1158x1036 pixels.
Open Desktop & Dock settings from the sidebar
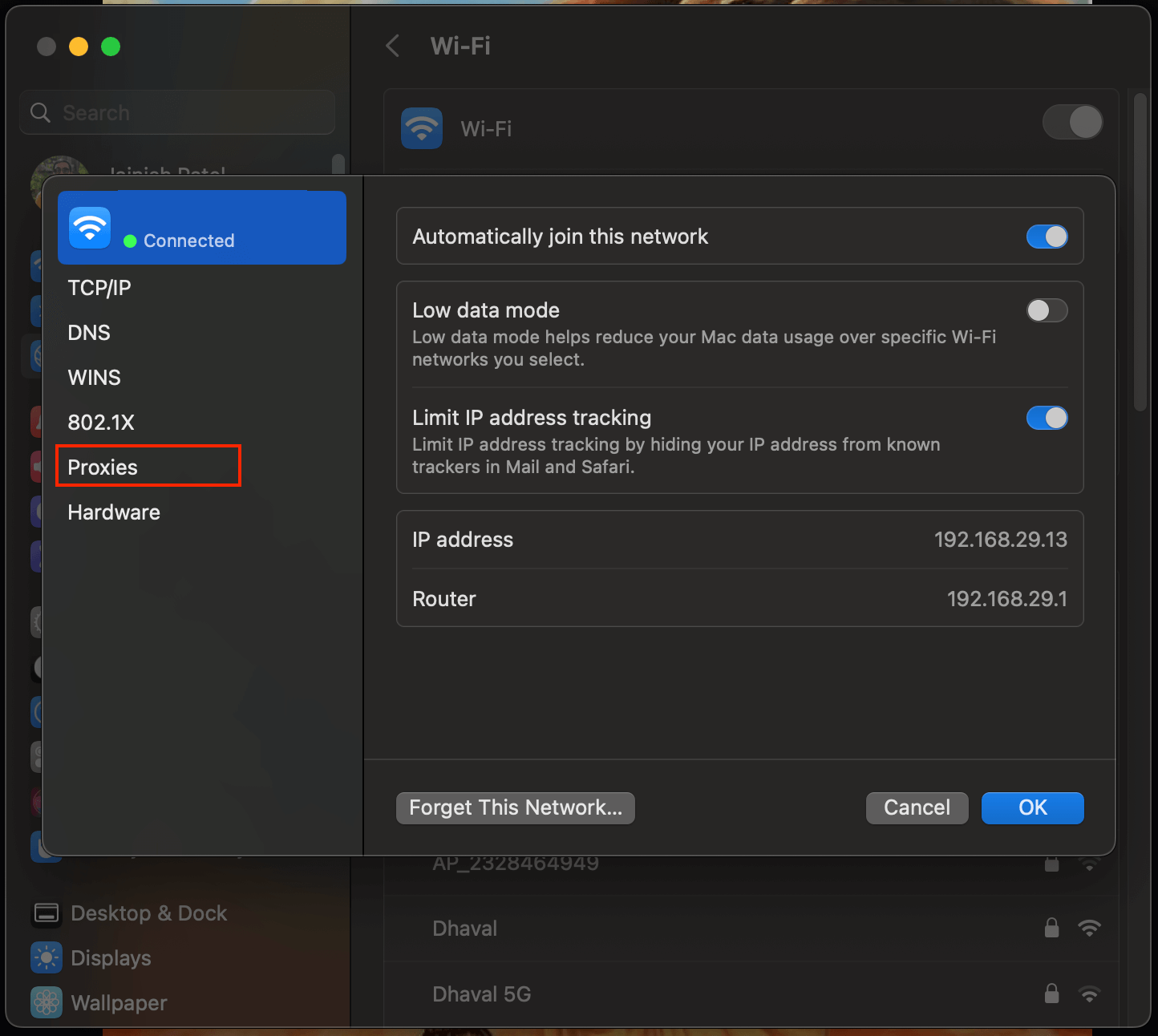[x=148, y=913]
